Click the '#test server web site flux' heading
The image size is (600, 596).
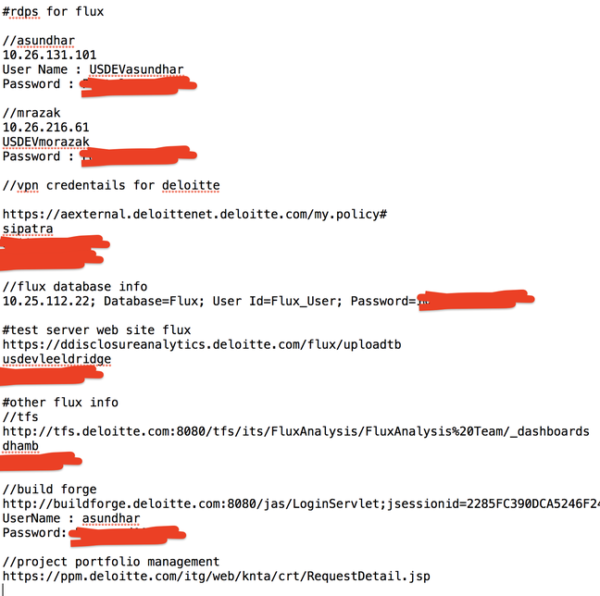click(x=96, y=330)
